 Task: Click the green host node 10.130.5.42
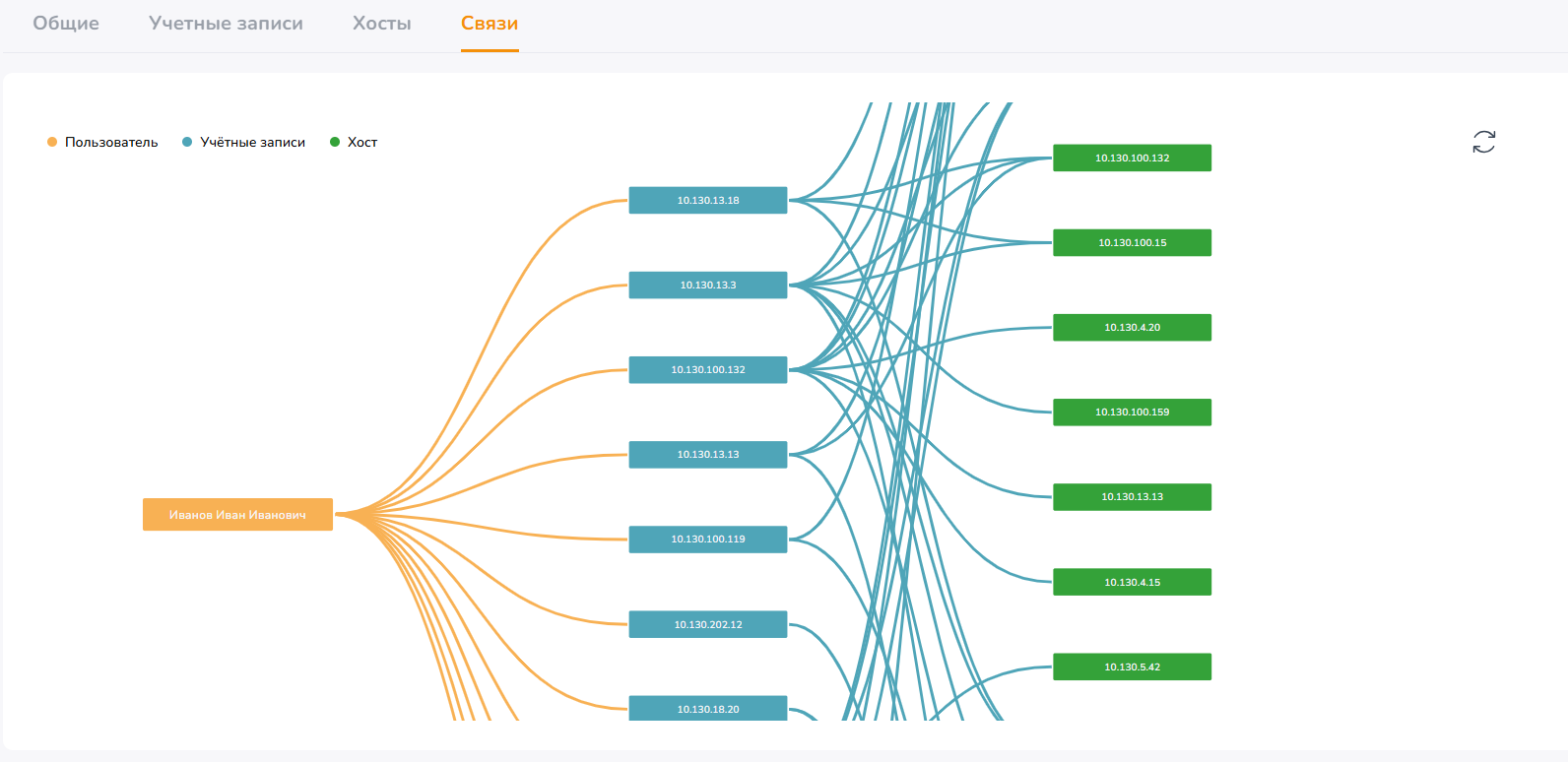1132,667
